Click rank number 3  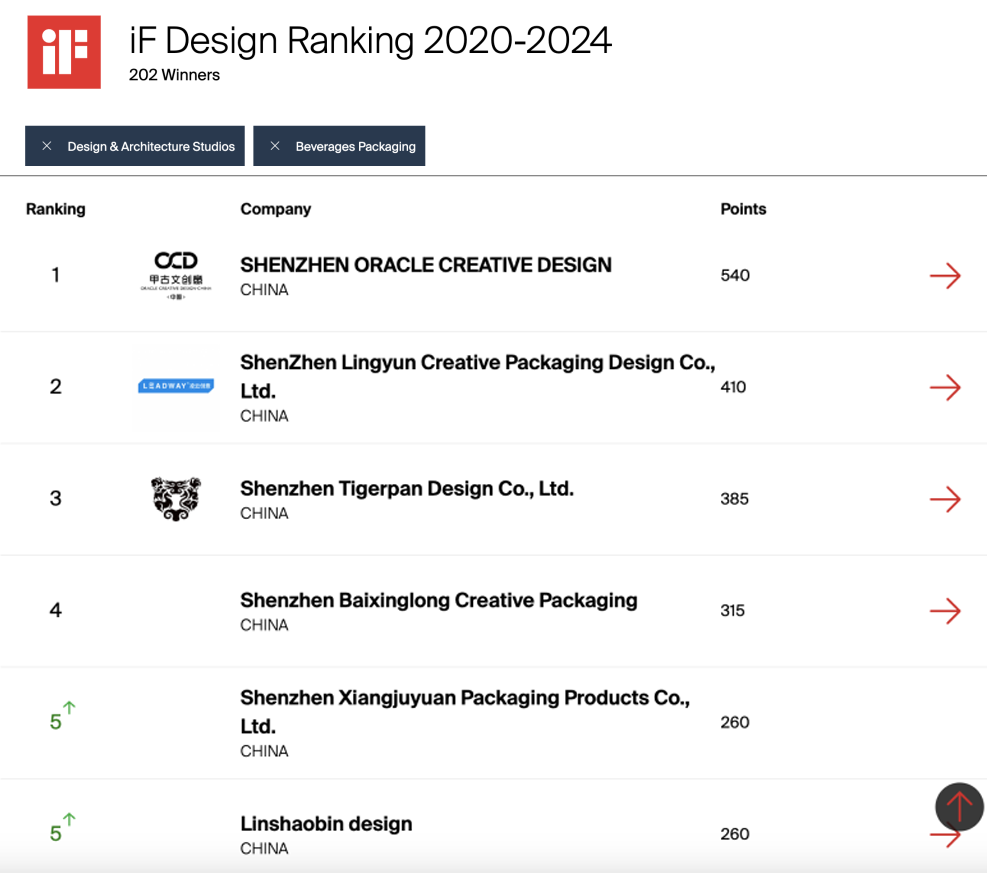[55, 498]
